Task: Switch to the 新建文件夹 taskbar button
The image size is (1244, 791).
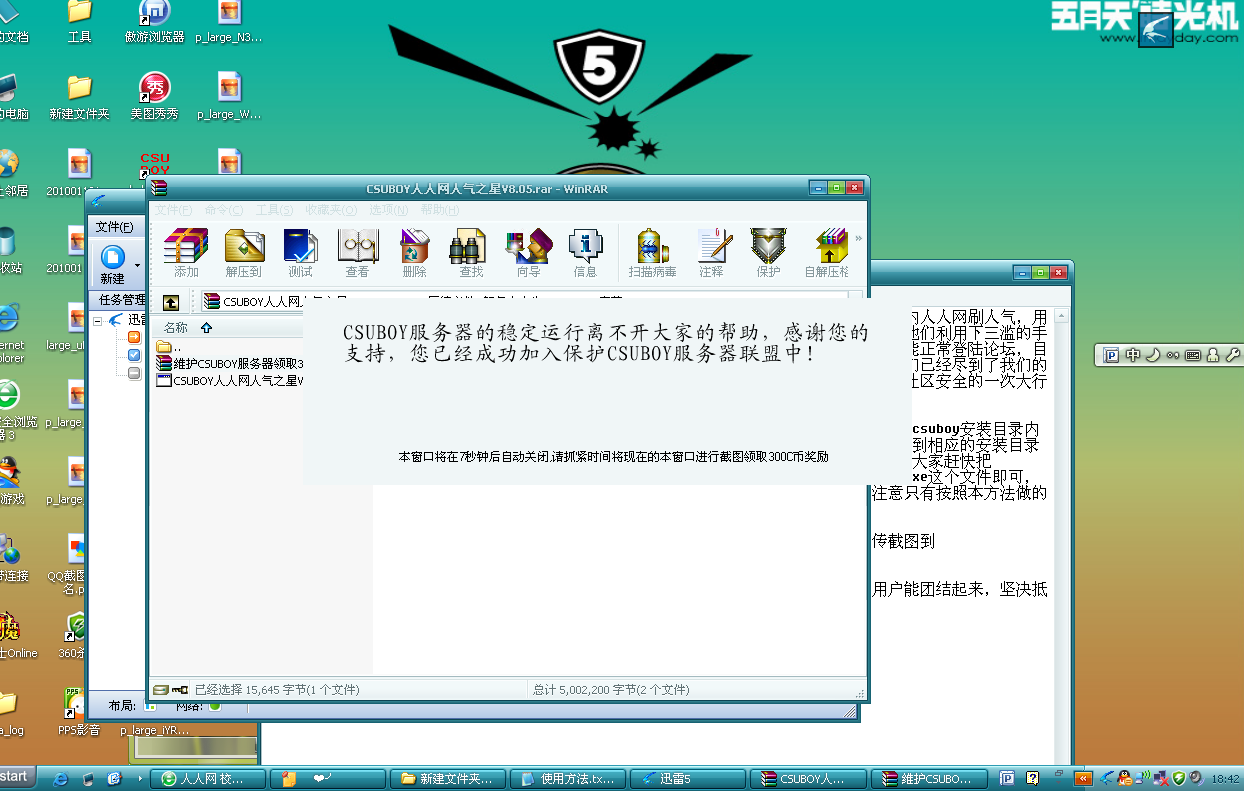Action: [448, 778]
